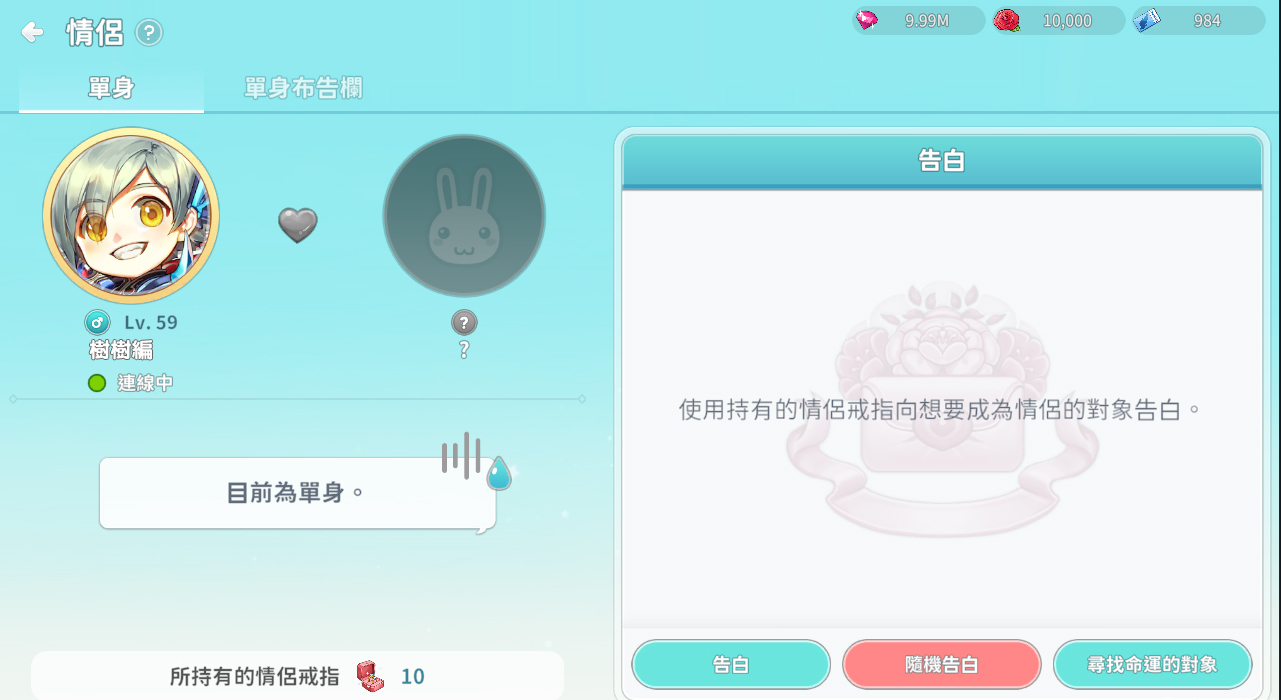Click the male gender icon beside Lv. 59
This screenshot has width=1281, height=700.
point(97,322)
